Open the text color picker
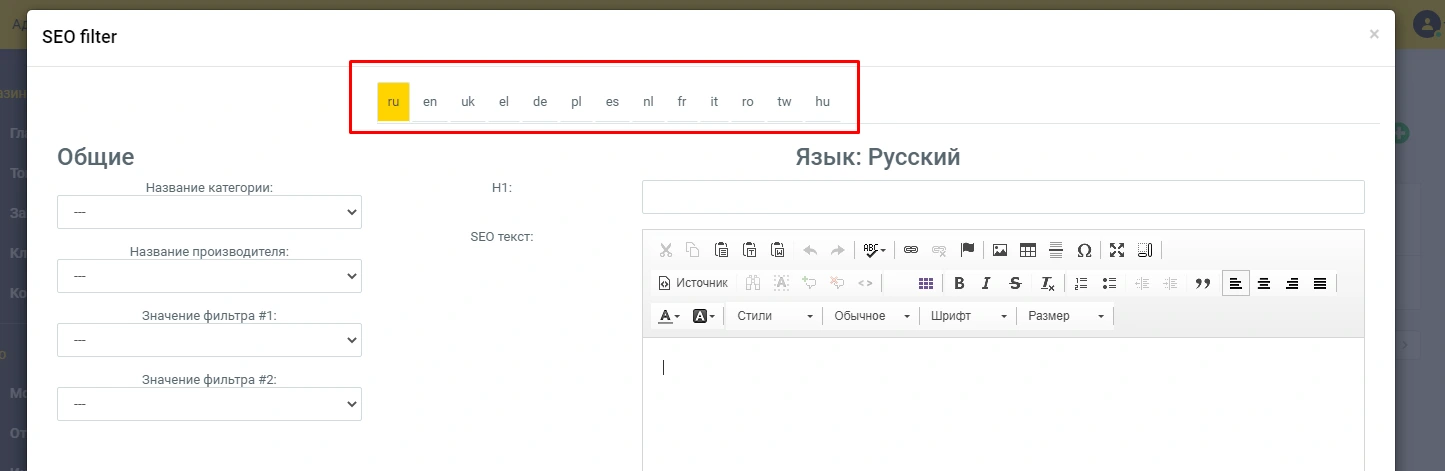This screenshot has height=471, width=1445. point(669,316)
